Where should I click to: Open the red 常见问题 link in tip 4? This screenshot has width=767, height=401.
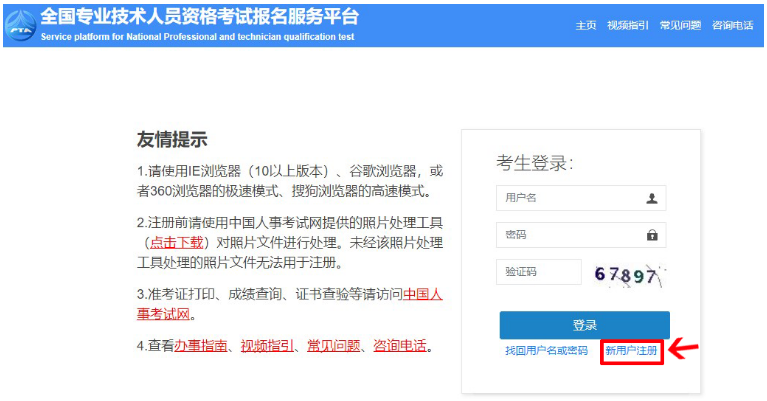(x=334, y=346)
